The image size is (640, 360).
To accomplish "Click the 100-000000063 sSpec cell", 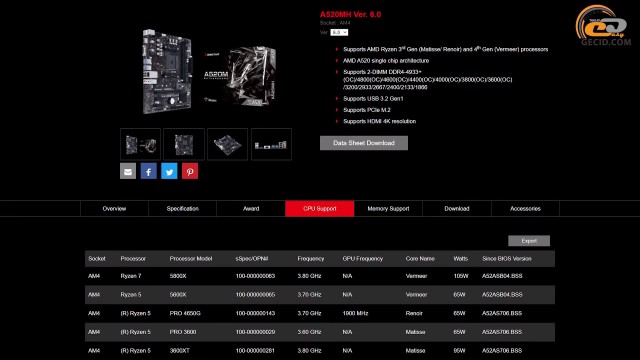I will coord(255,276).
